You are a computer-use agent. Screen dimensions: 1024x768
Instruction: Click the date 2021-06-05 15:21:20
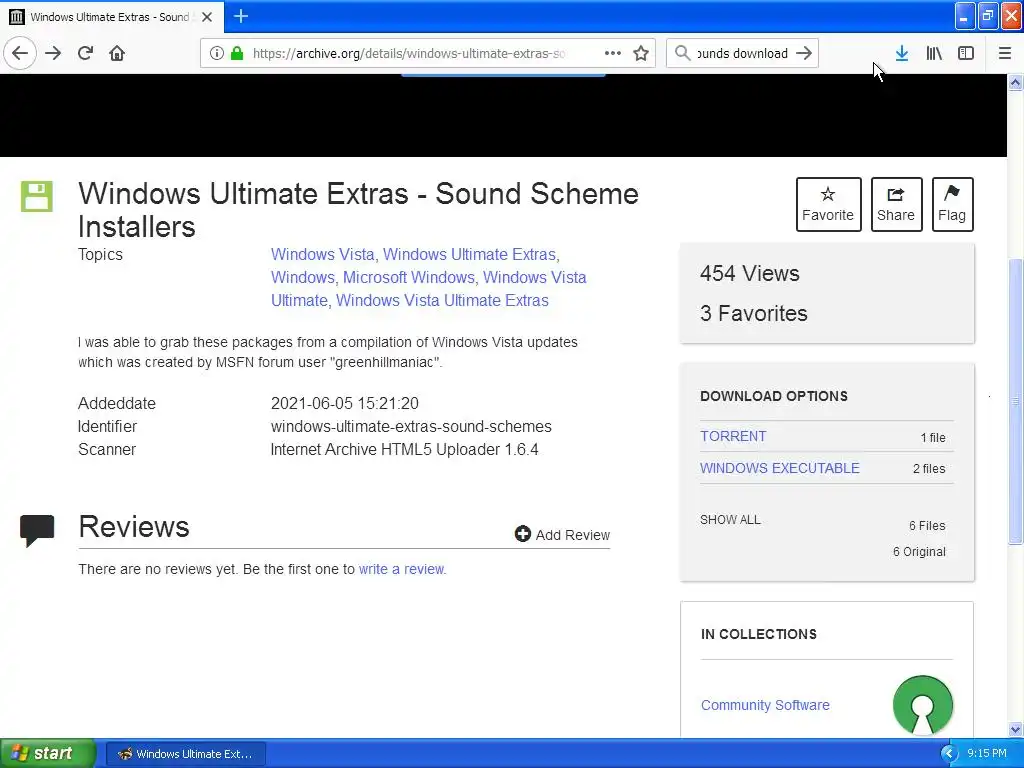tap(345, 404)
